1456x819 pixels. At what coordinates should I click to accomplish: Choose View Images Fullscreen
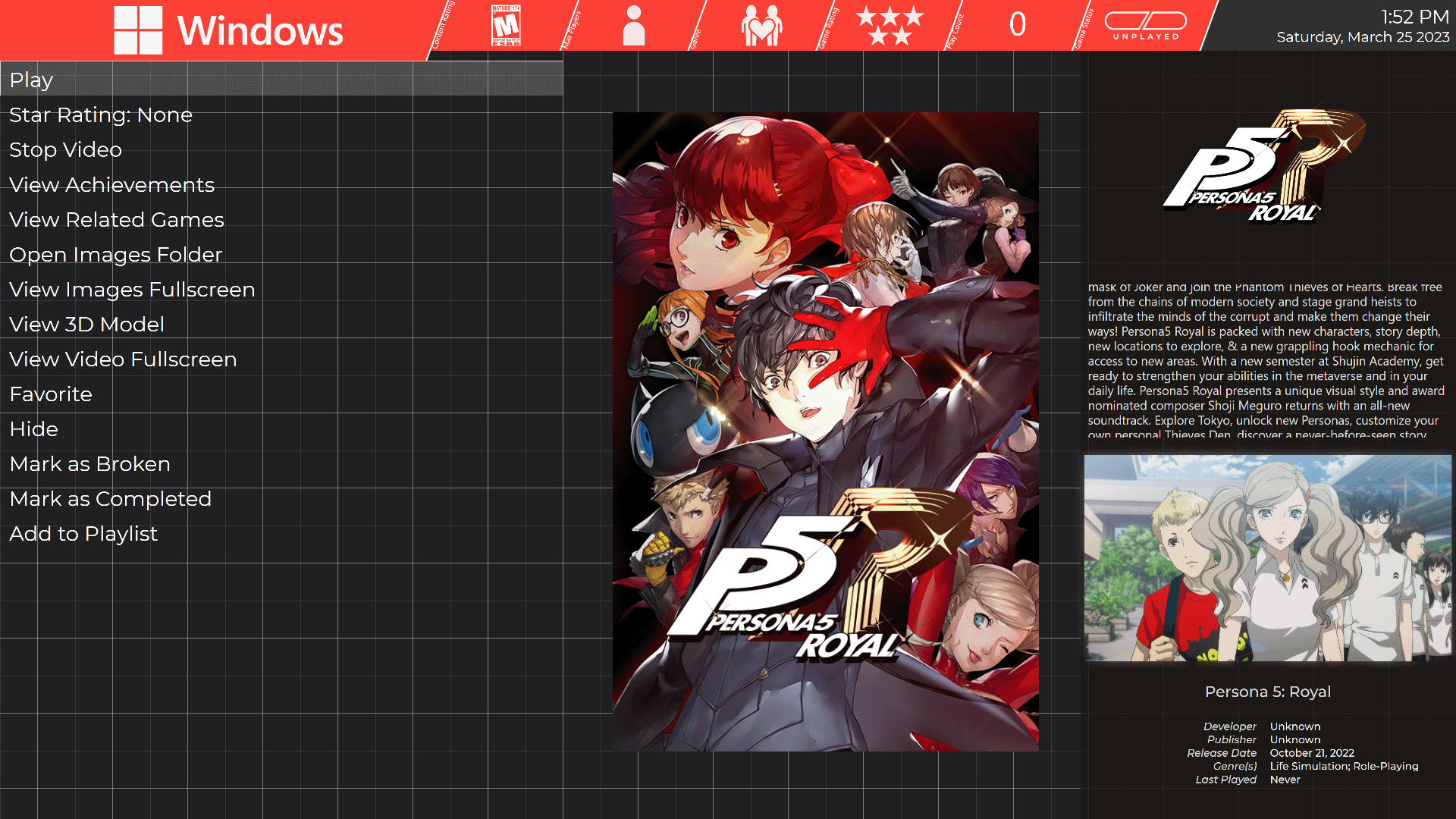[x=281, y=289]
